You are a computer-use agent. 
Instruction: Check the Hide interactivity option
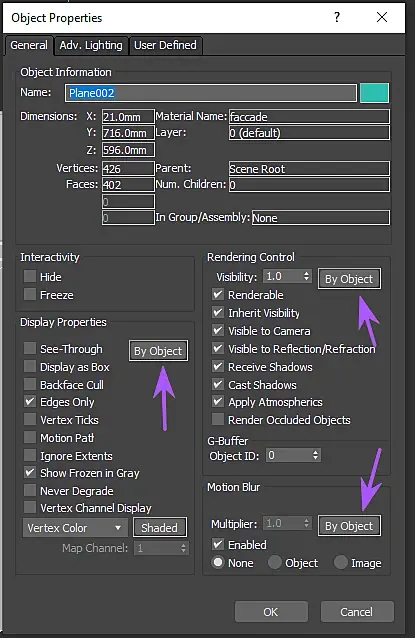30,276
